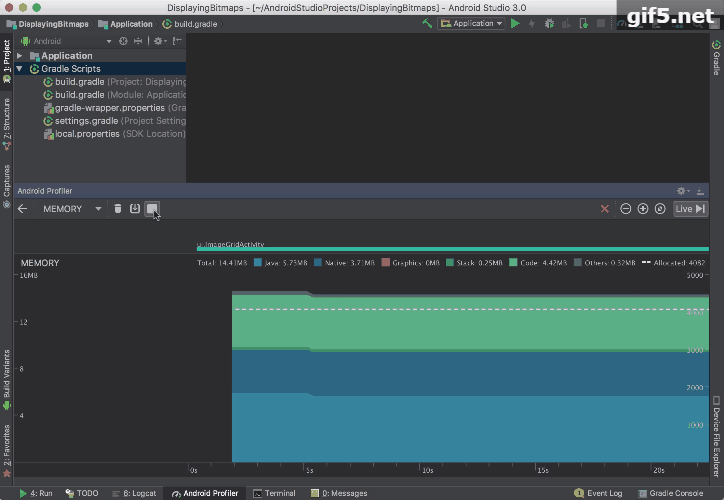Open Event Log in status bar
Viewport: 724px width, 500px height.
tap(598, 493)
